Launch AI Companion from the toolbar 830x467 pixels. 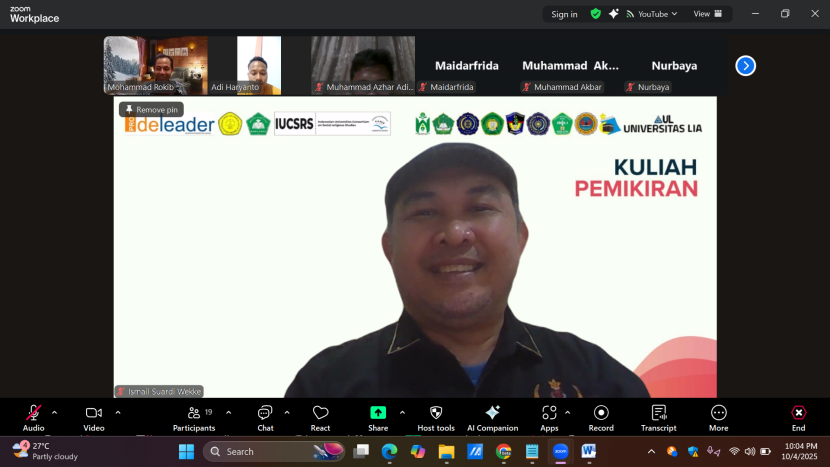[x=492, y=413]
